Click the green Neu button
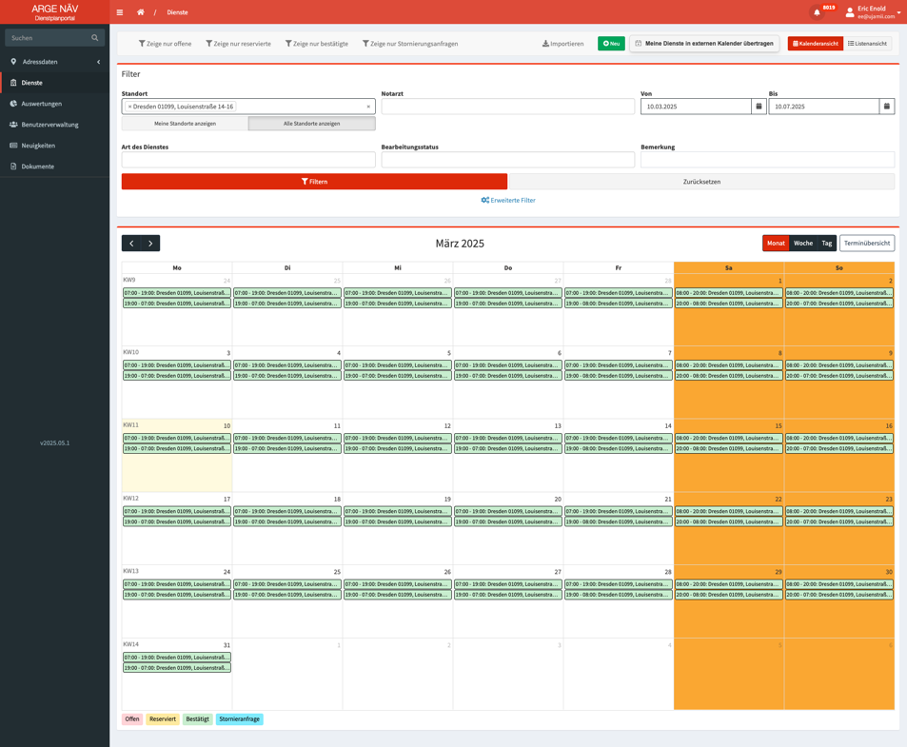The height and width of the screenshot is (748, 908). [x=611, y=44]
